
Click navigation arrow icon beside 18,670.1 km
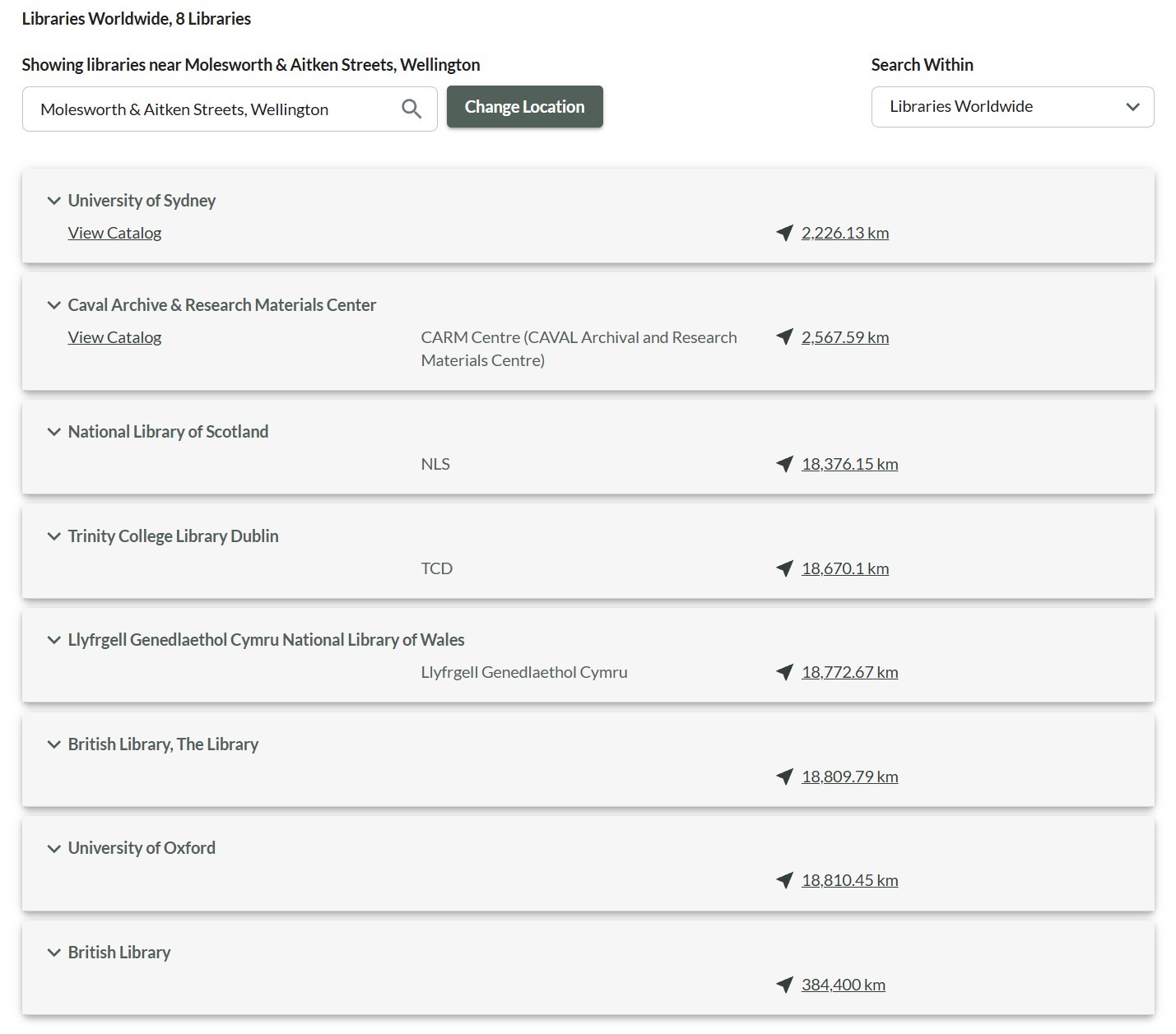pos(784,568)
